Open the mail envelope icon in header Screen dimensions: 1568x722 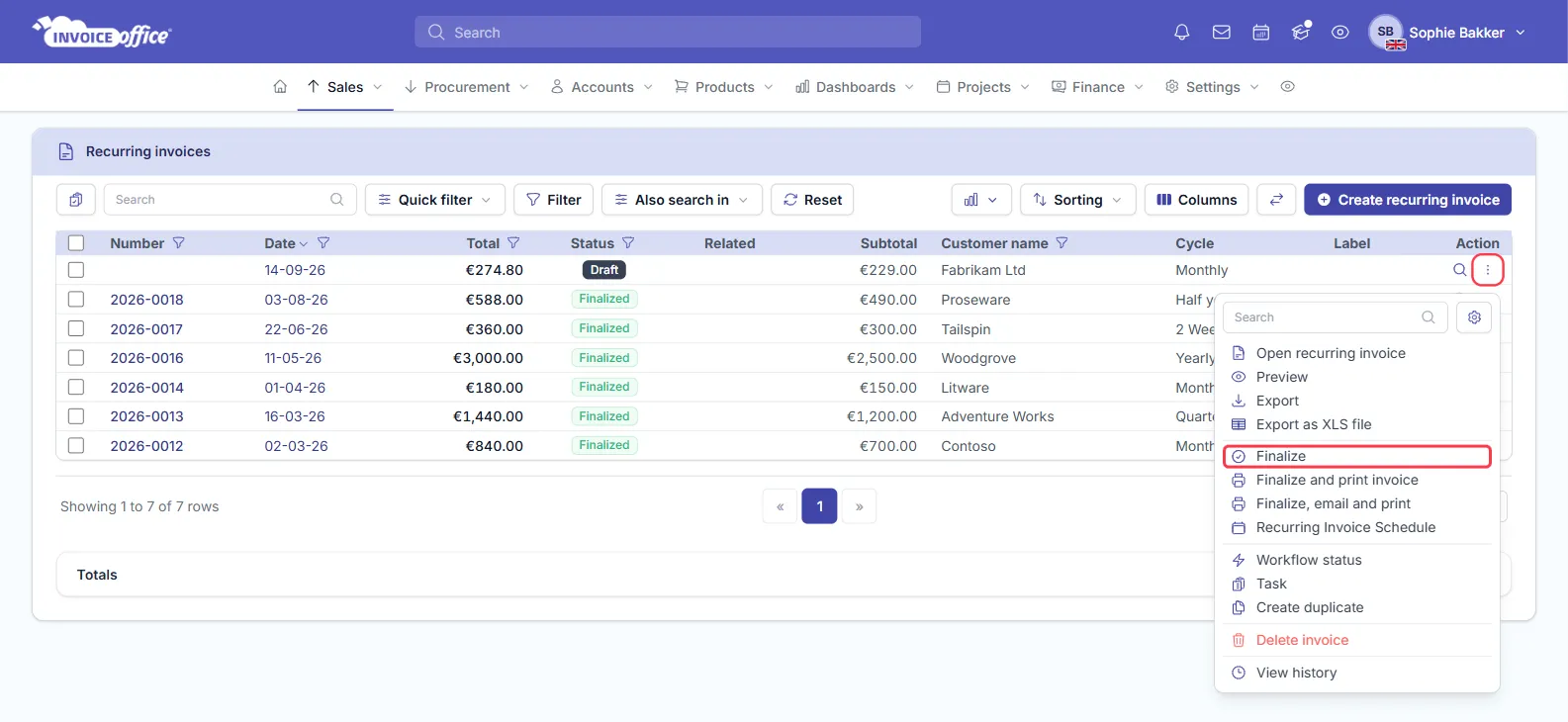tap(1222, 33)
